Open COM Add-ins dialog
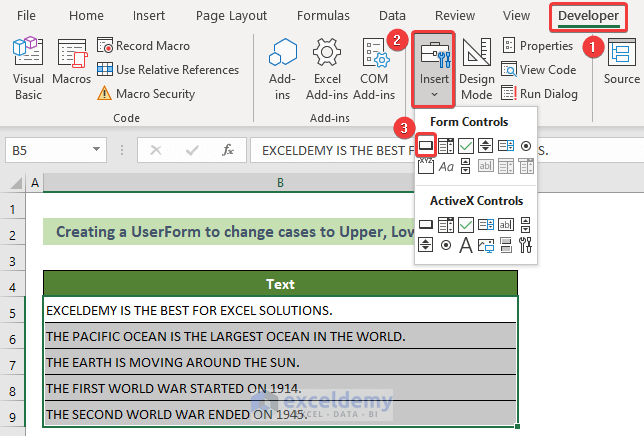644x436 pixels. click(374, 69)
